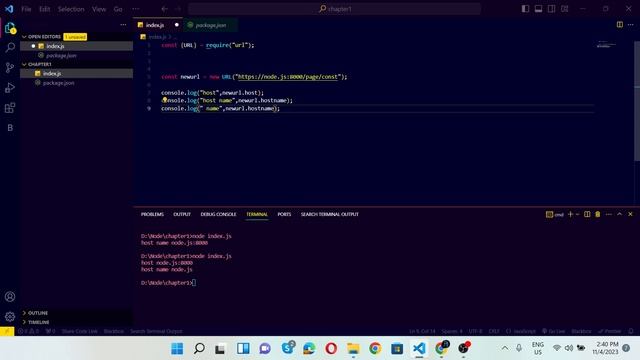Click the Go Live status bar item

coord(553,331)
